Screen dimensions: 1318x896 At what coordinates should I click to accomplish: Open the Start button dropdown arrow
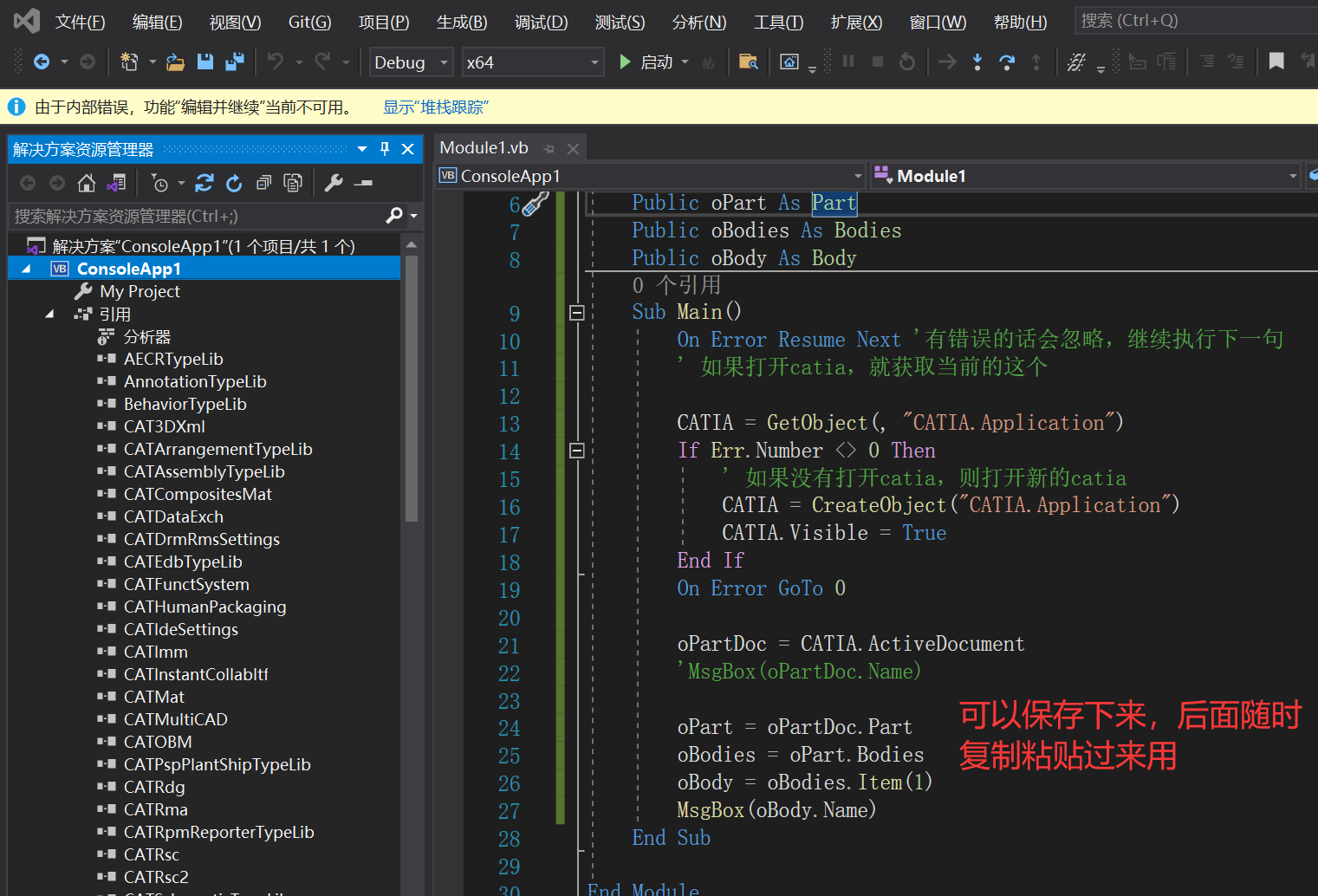pos(685,62)
